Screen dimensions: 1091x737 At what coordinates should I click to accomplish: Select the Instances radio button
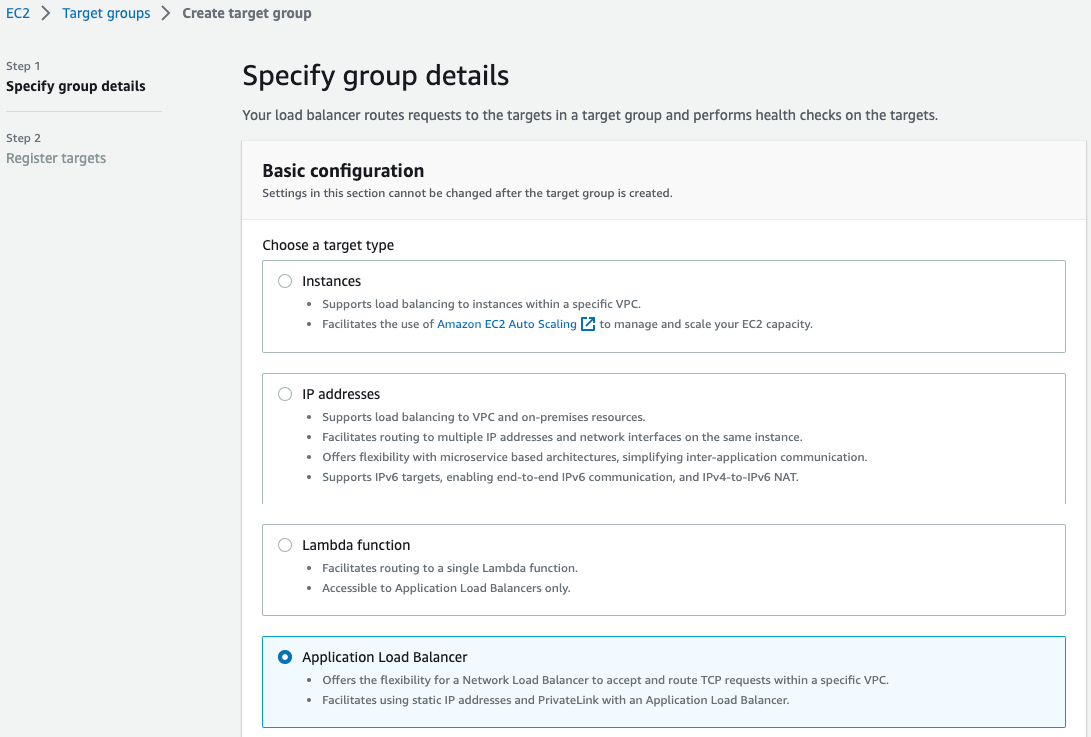click(x=285, y=281)
